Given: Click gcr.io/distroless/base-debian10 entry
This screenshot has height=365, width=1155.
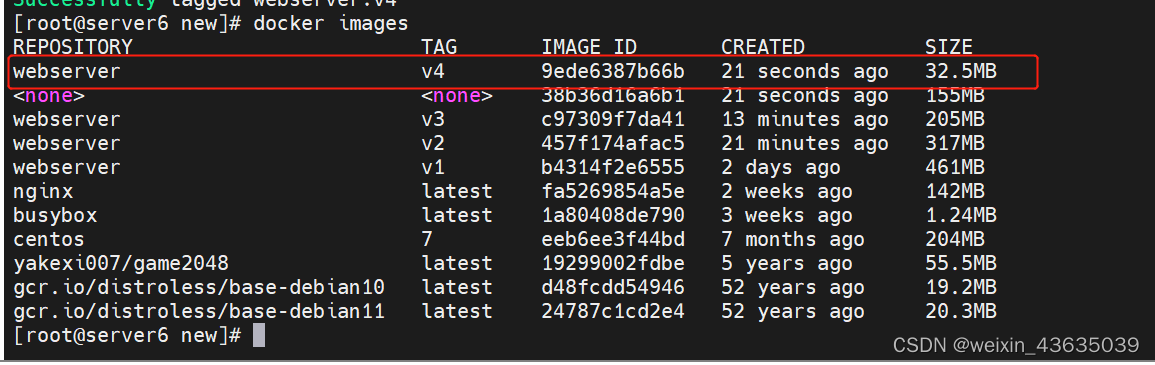Looking at the screenshot, I should click(199, 287).
